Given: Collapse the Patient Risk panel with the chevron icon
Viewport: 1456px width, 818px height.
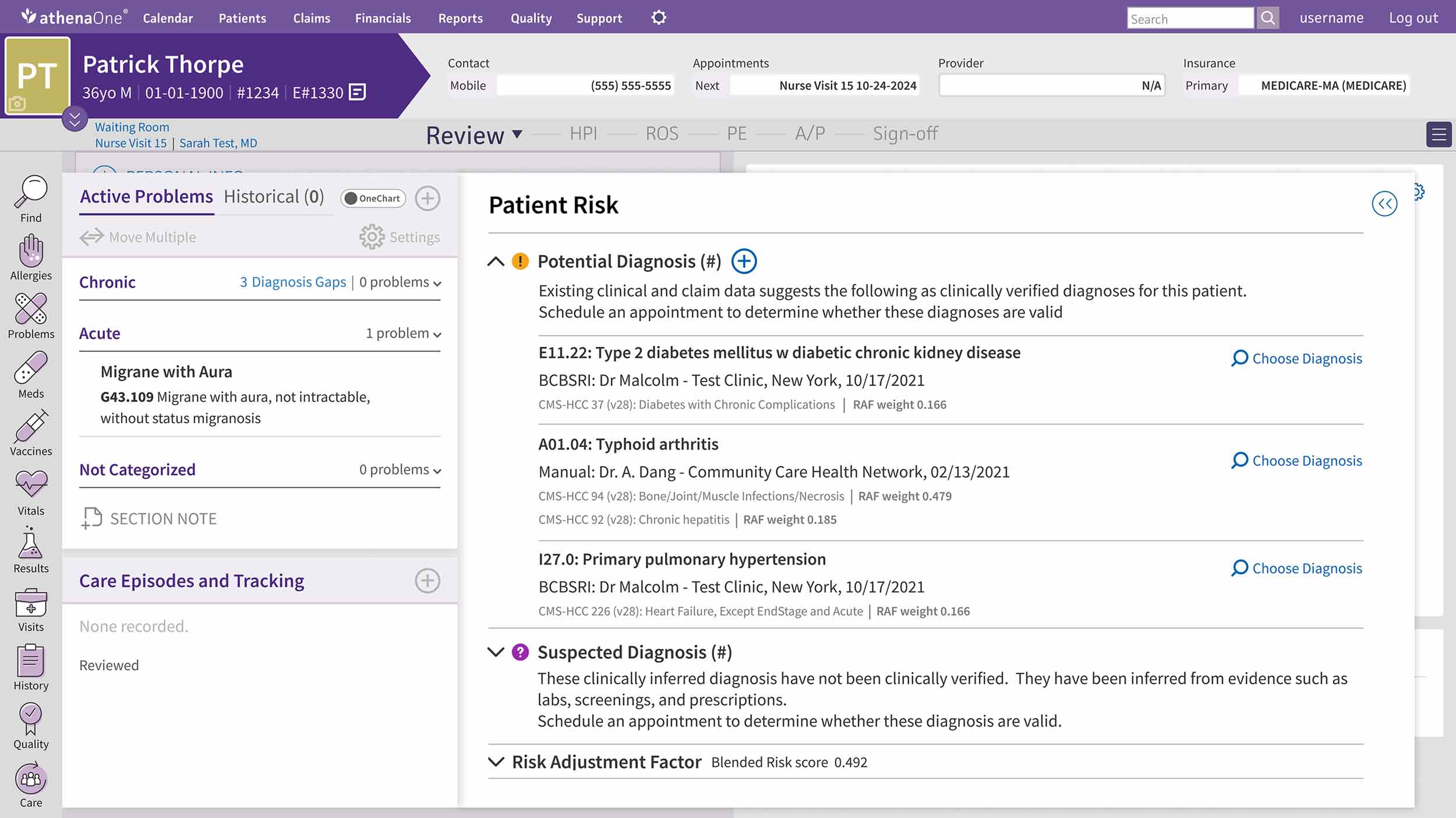Looking at the screenshot, I should click(x=1386, y=203).
